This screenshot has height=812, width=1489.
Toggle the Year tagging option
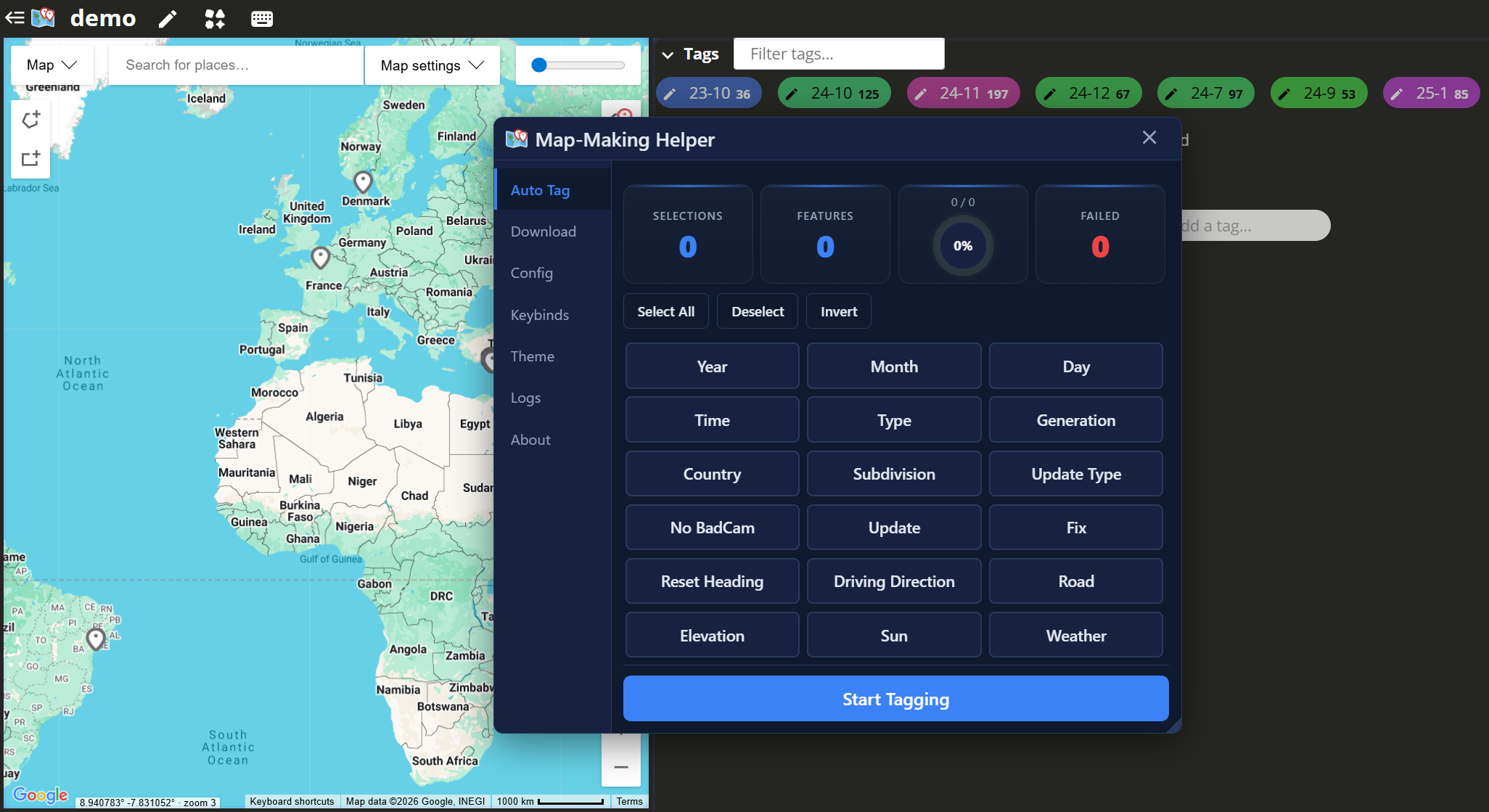click(712, 366)
